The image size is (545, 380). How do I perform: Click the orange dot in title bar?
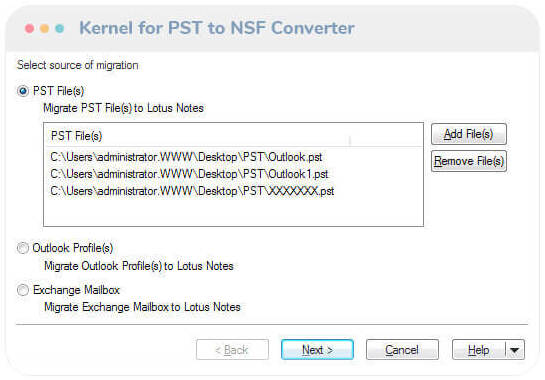pos(44,29)
